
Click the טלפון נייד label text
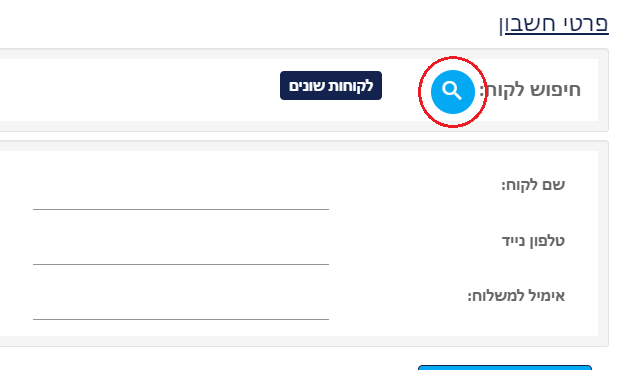pos(533,241)
